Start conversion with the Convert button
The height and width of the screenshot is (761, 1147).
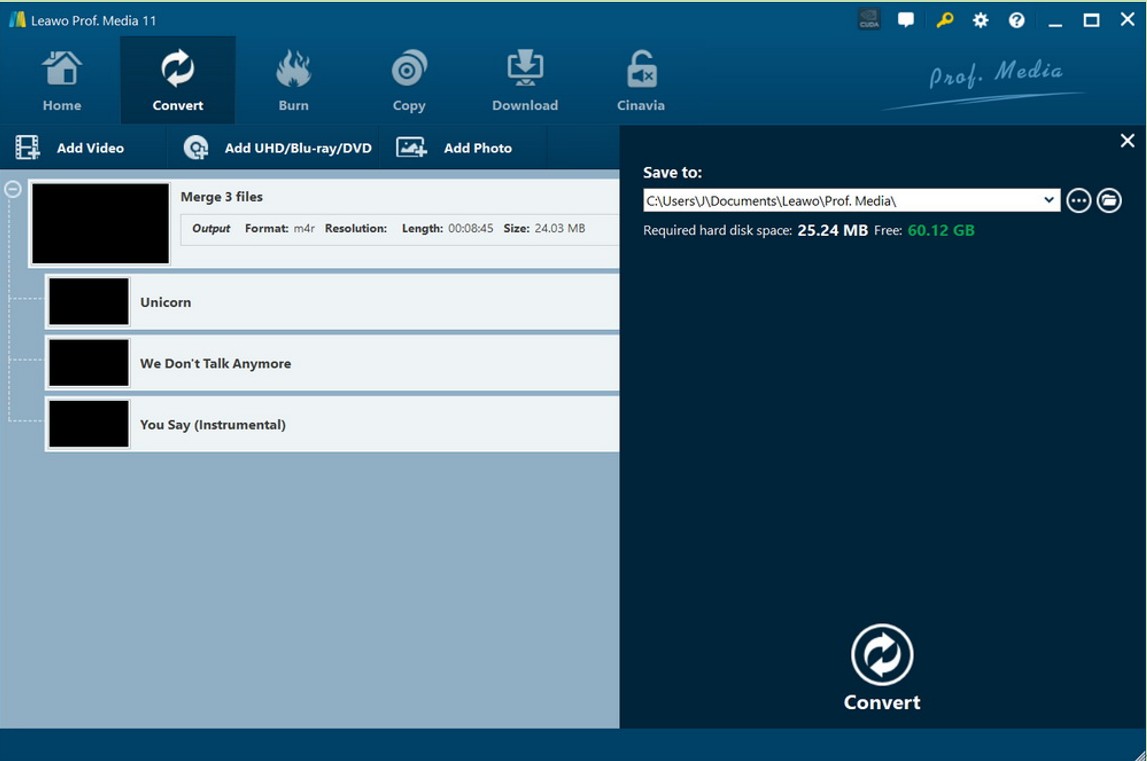point(881,667)
